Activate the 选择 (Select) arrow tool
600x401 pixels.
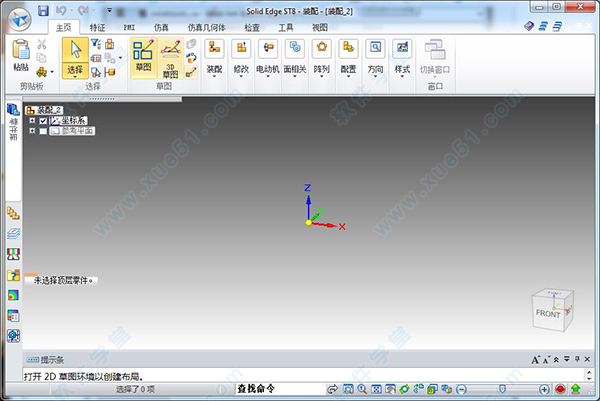75,50
